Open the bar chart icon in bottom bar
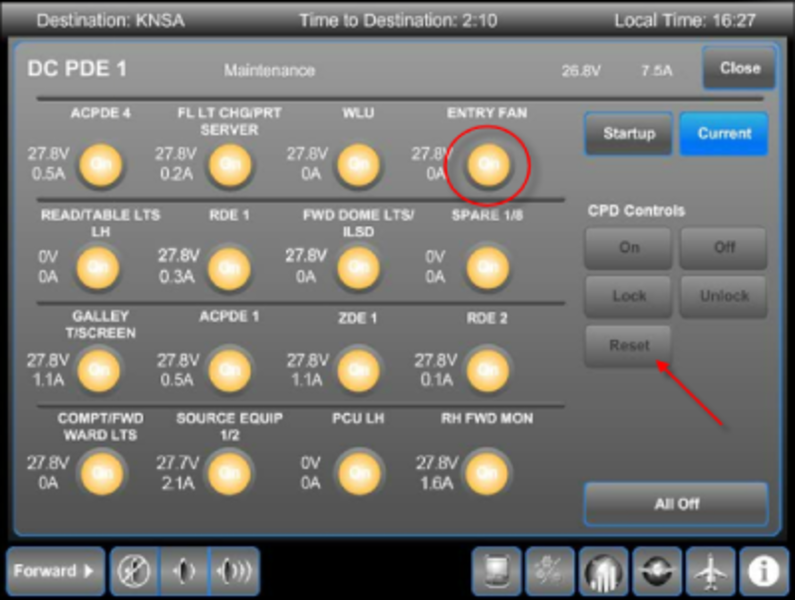 coord(604,572)
